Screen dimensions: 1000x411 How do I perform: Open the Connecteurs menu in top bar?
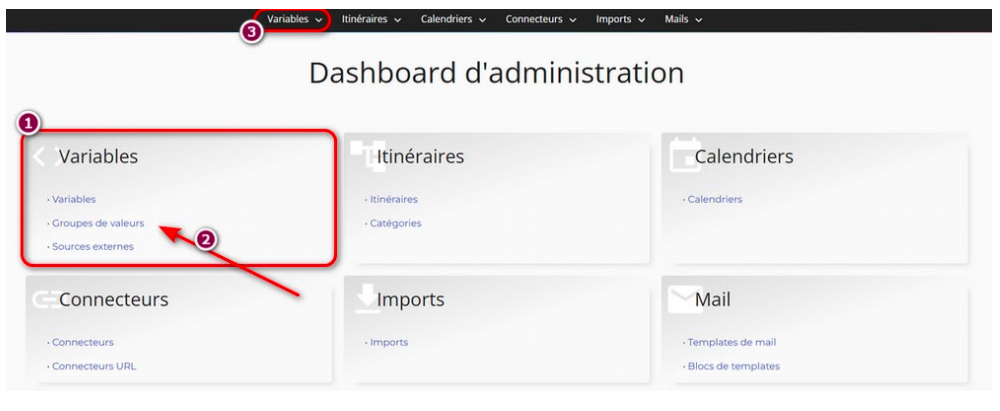tap(541, 19)
